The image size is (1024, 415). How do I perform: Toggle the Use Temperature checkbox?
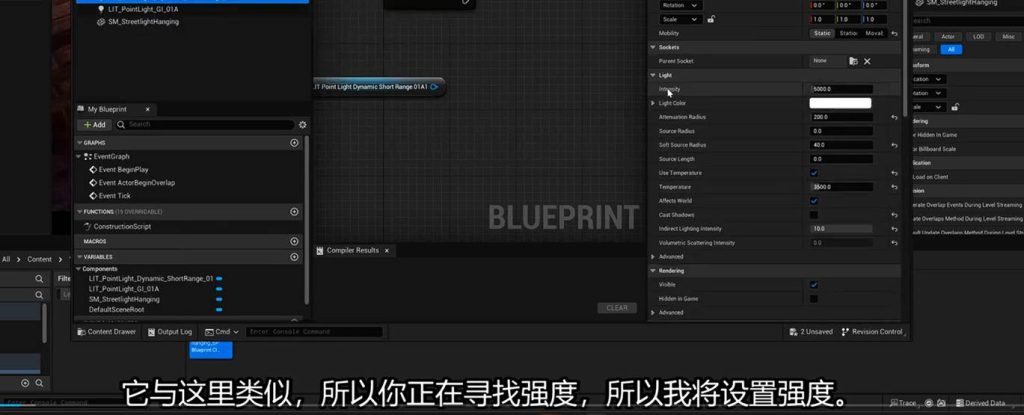coord(813,173)
